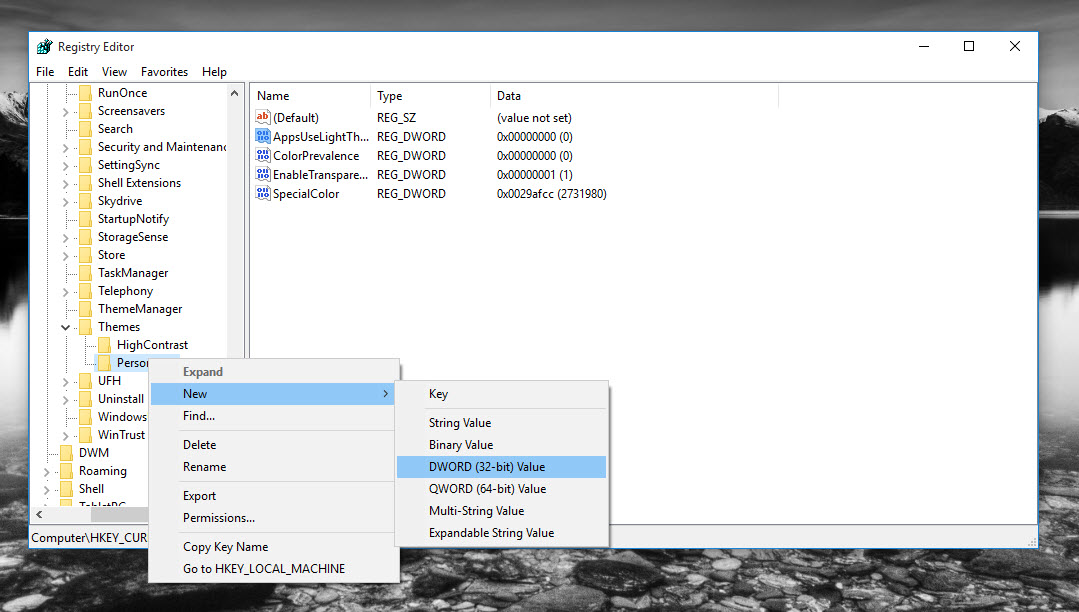Click the AppsUseLightTheme DWORD value icon
The height and width of the screenshot is (612, 1079).
[x=263, y=137]
